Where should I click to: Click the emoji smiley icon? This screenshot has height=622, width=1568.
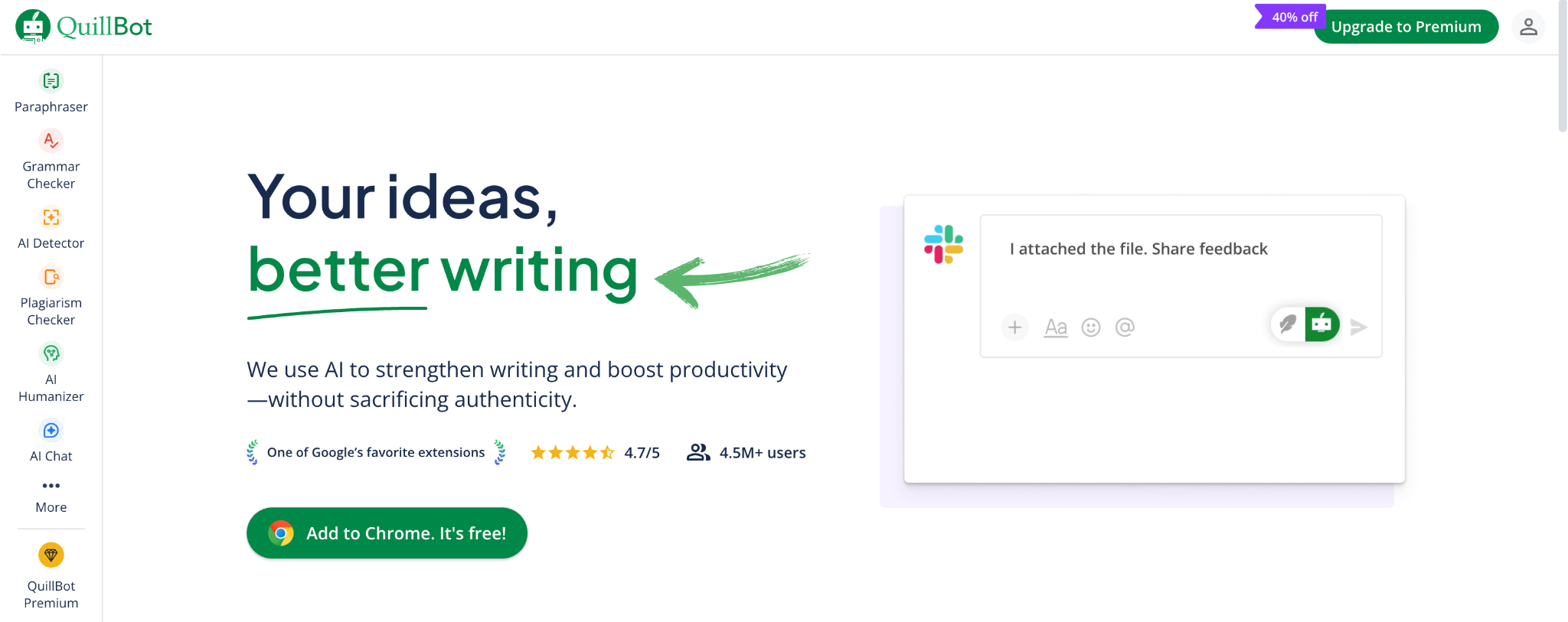click(1091, 327)
